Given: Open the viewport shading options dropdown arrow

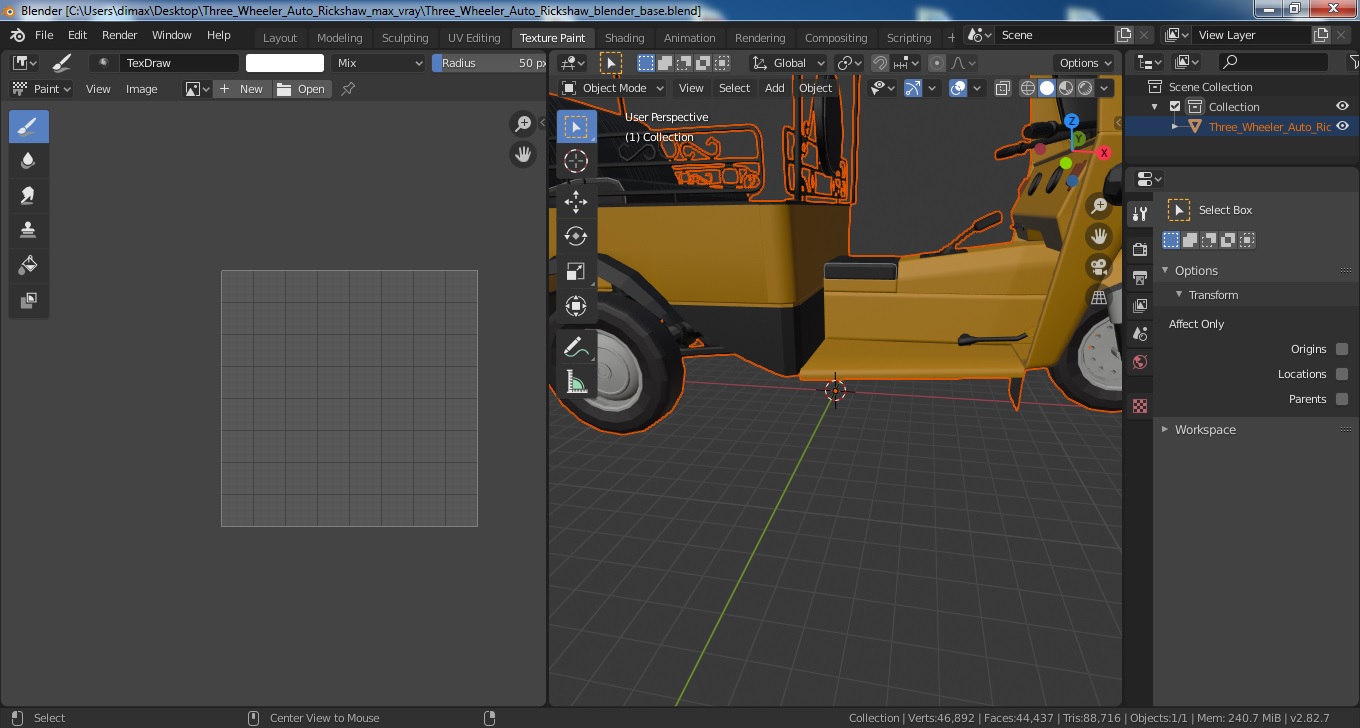Looking at the screenshot, I should tap(1105, 88).
